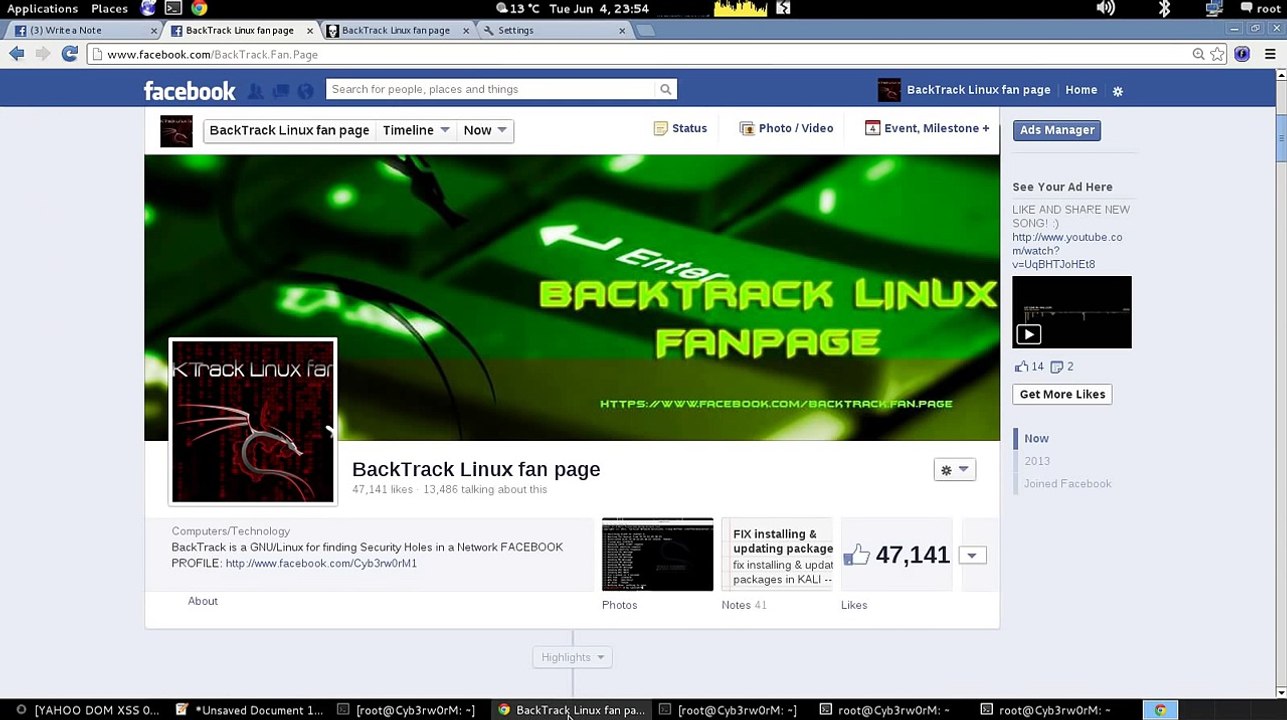Click the zoom magnifier icon in address bar

pyautogui.click(x=1198, y=54)
